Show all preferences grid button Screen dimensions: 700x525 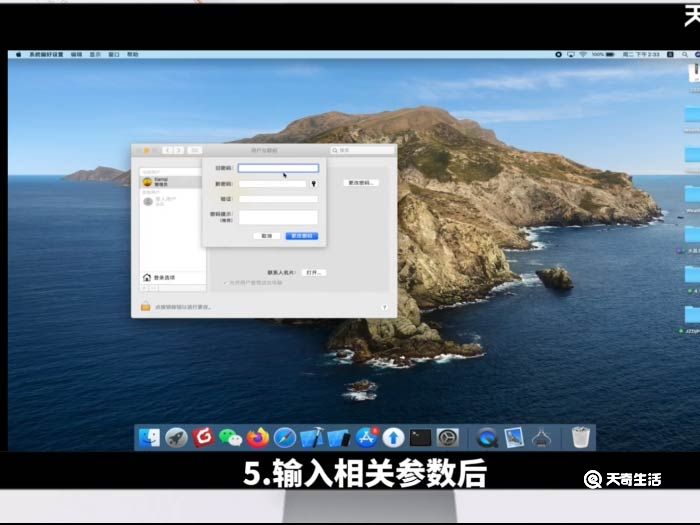(194, 150)
